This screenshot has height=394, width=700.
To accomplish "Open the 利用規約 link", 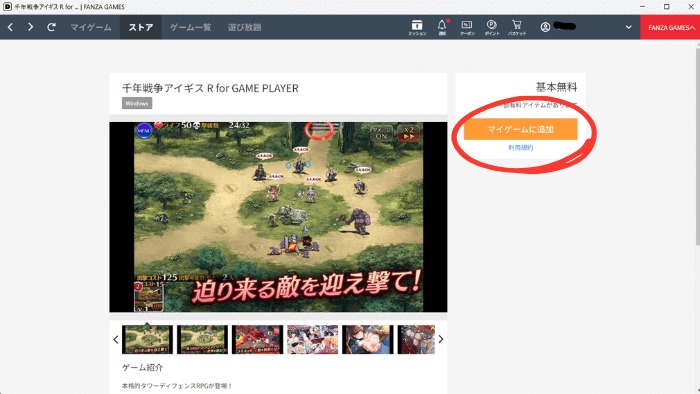I will click(521, 148).
